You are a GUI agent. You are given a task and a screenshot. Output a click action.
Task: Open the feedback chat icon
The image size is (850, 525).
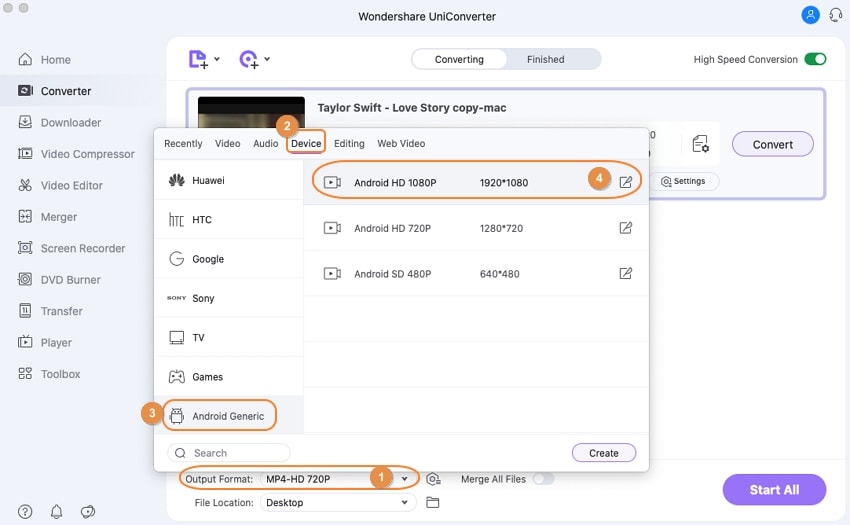(88, 511)
